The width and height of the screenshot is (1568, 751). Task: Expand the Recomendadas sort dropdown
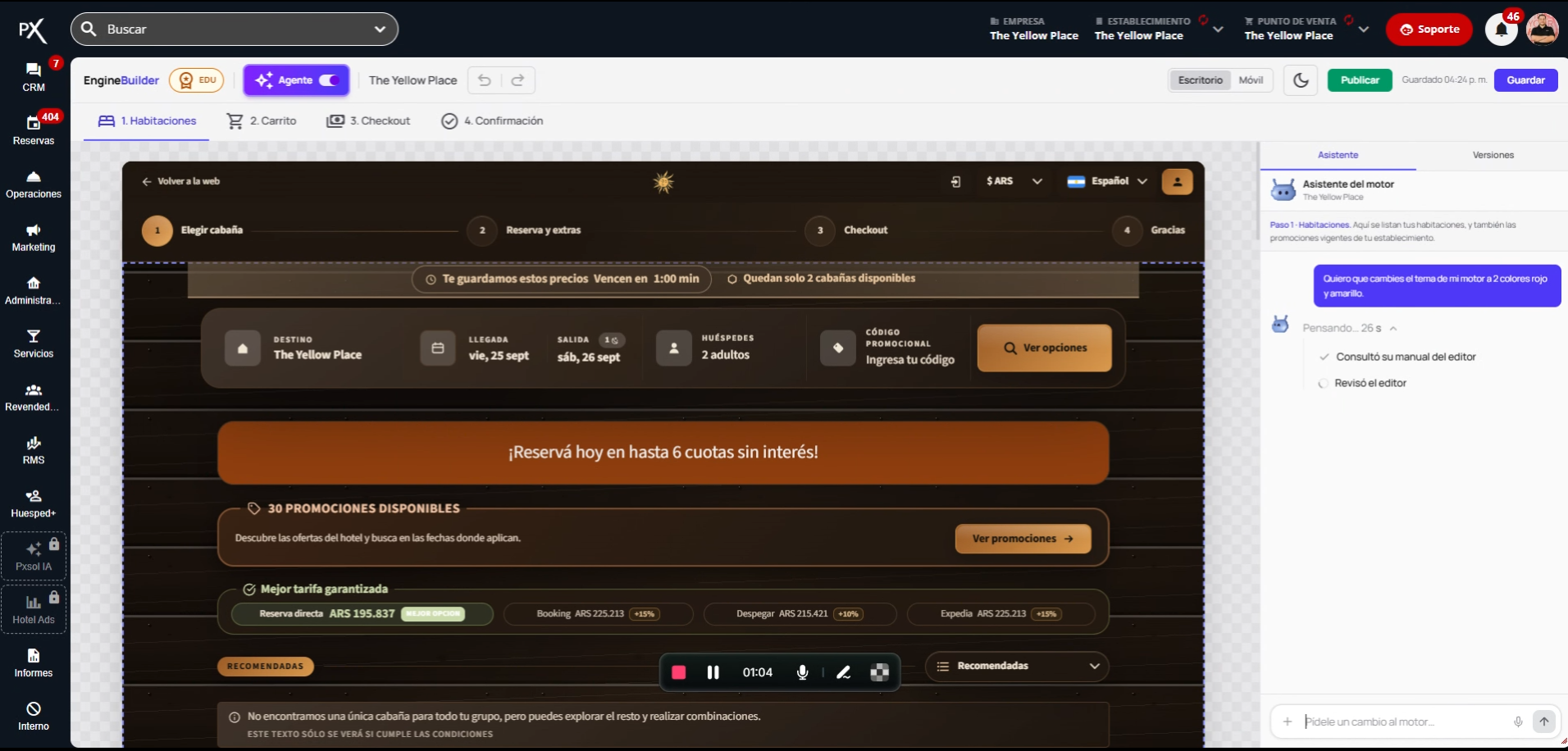coord(1017,666)
